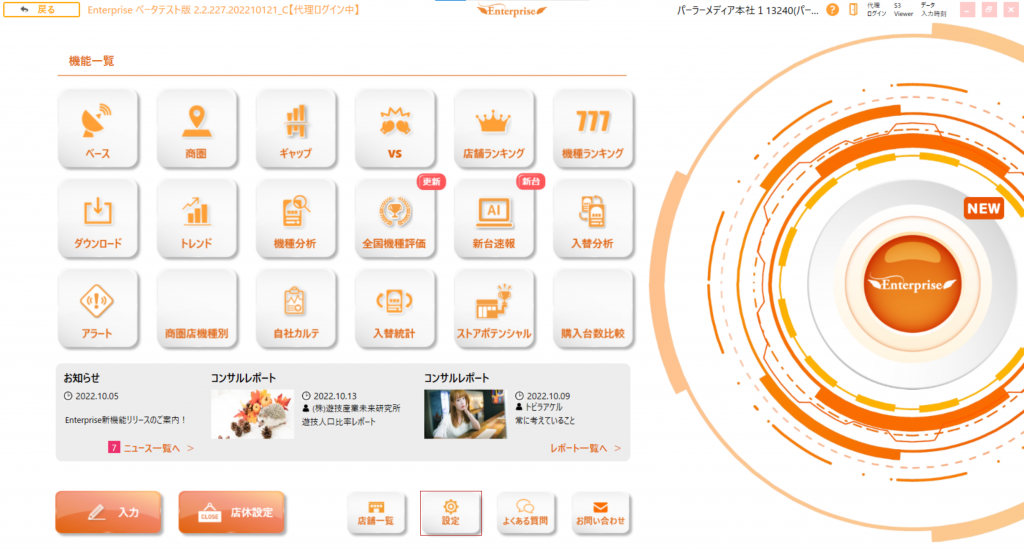Open よくある質問 FAQ
Screen dimensions: 1024x549
point(526,514)
